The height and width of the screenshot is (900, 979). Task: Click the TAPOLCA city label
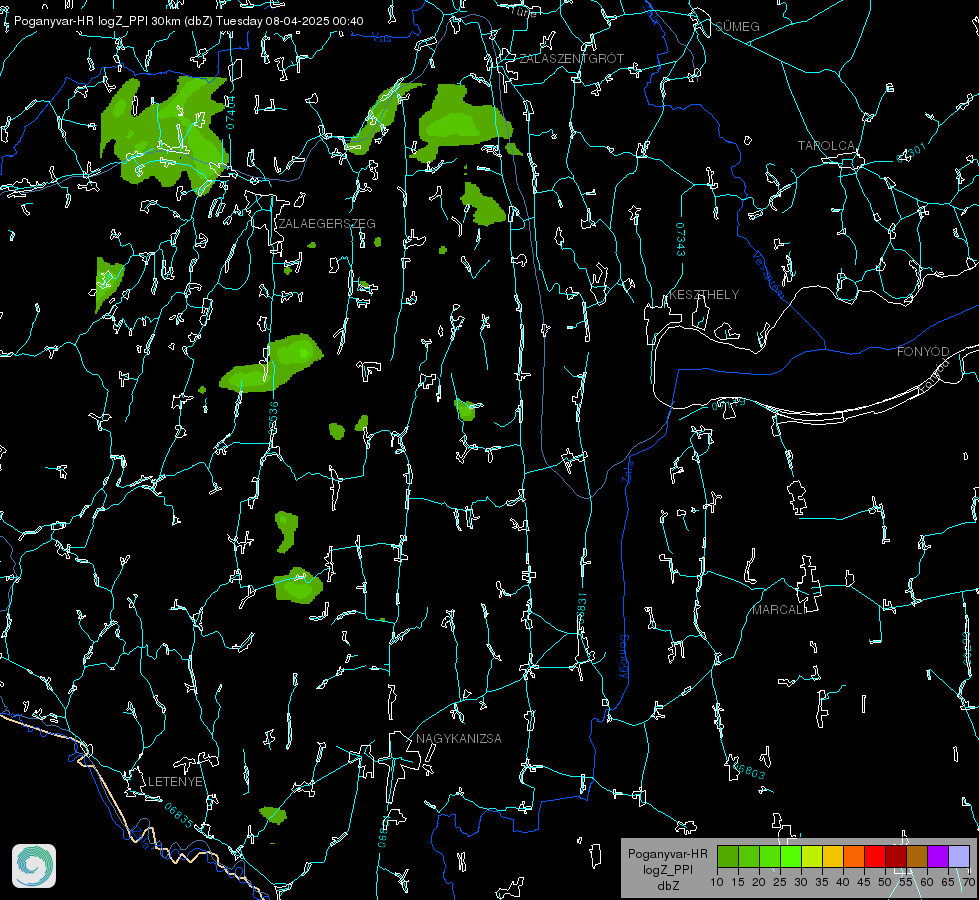click(826, 146)
